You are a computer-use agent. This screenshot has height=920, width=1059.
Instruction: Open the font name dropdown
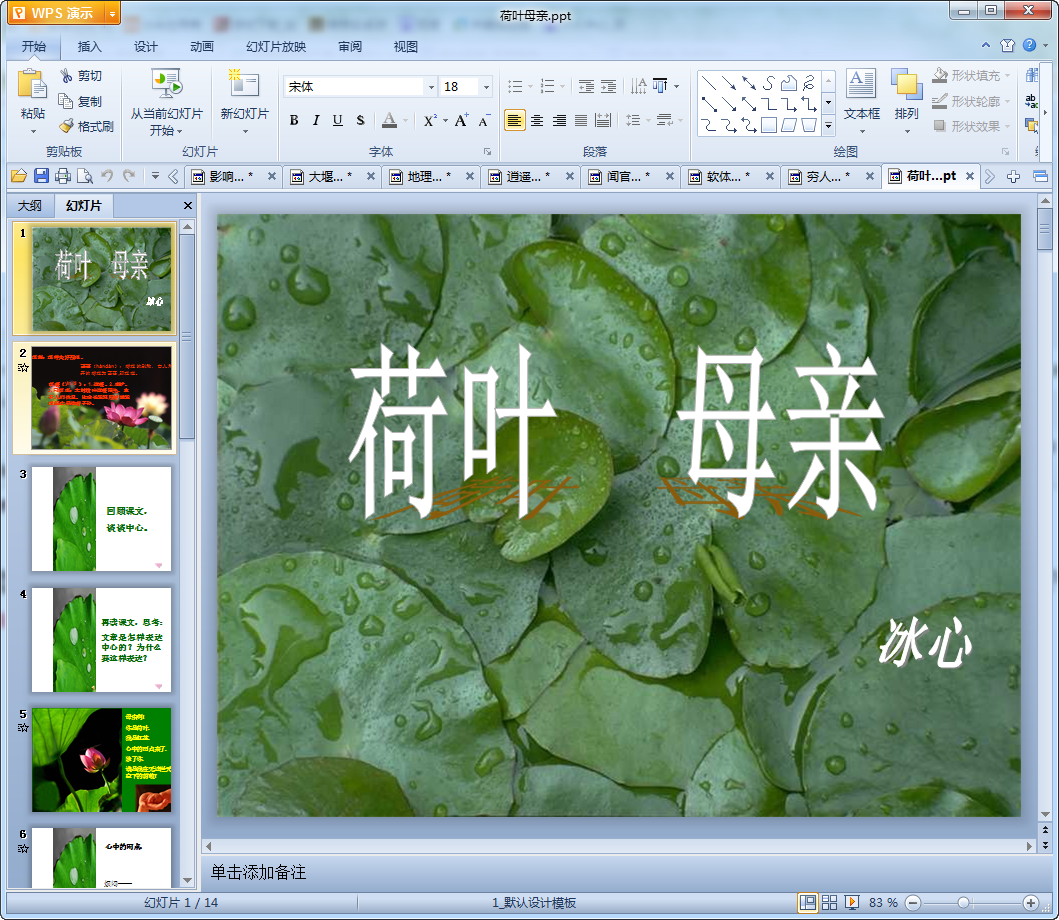pos(431,86)
